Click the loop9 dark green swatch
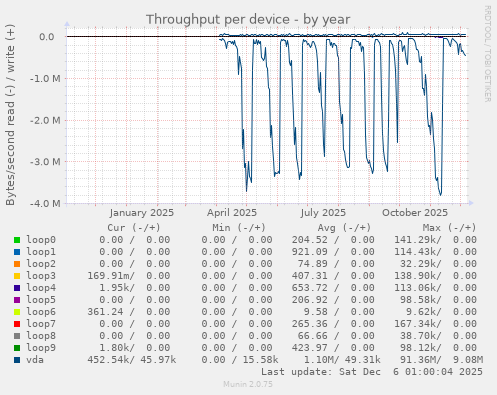The height and width of the screenshot is (395, 497). [17, 348]
